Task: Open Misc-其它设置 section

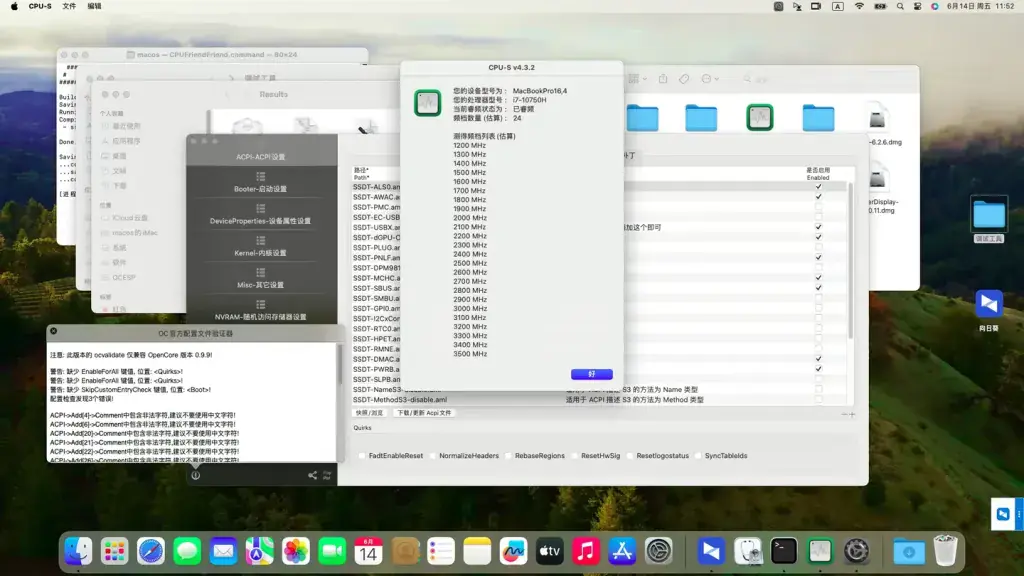Action: [x=261, y=279]
